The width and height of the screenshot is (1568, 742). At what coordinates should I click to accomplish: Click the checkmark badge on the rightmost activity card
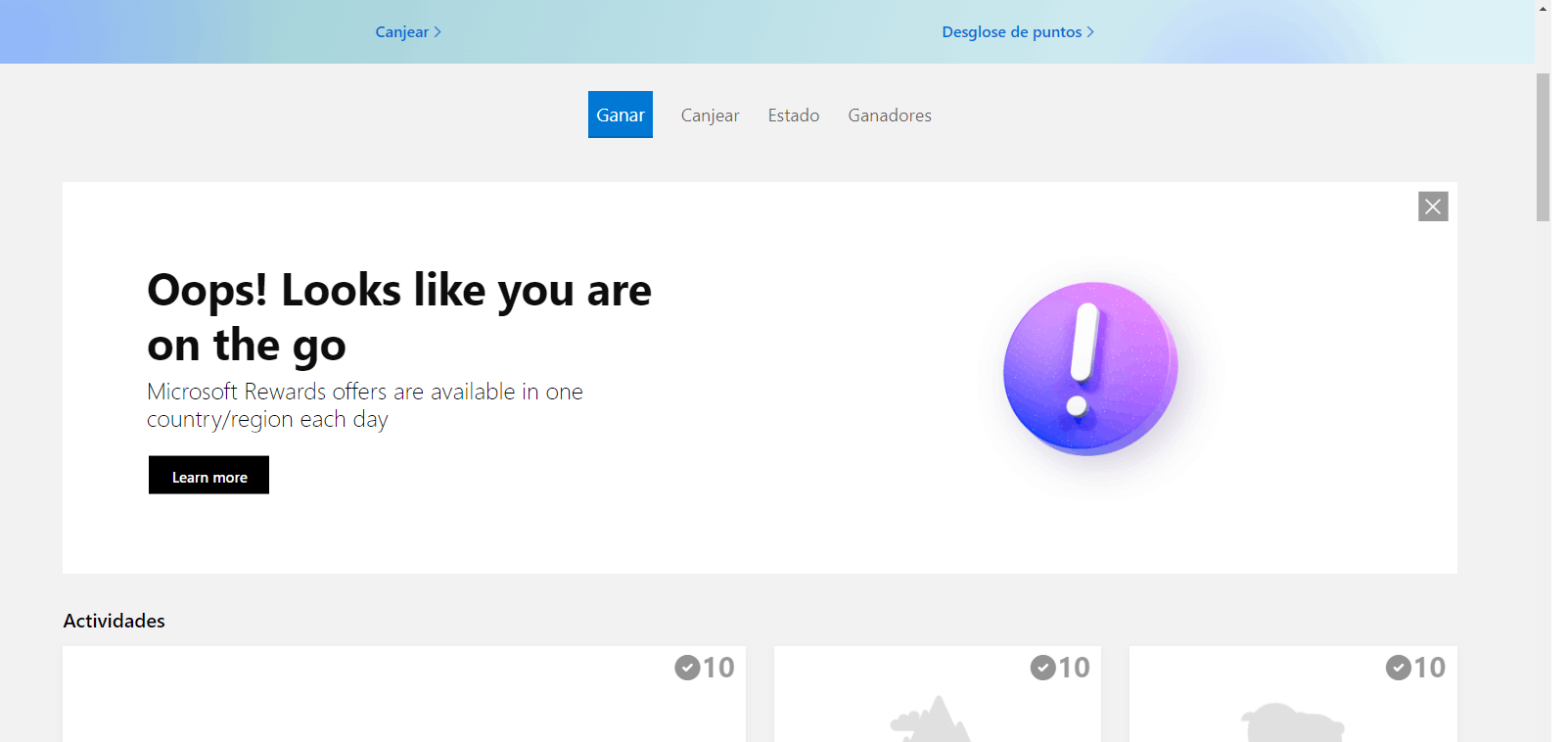[x=1398, y=668]
